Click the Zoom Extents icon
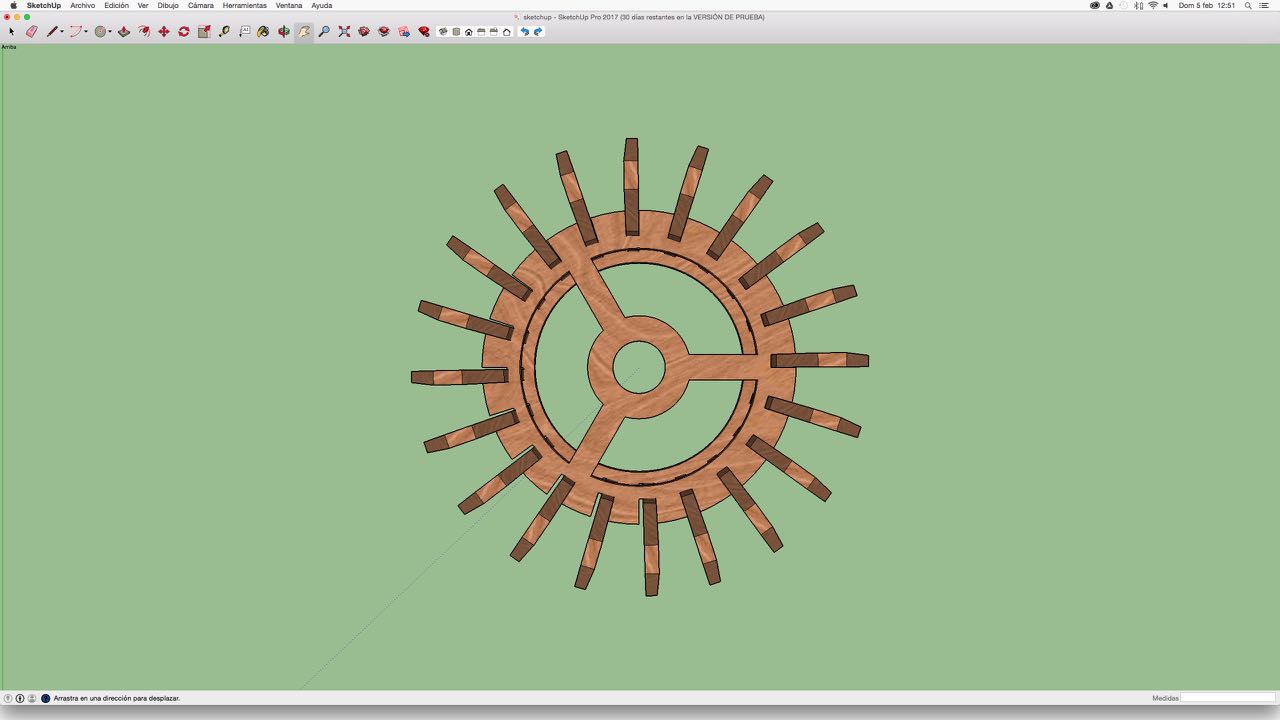This screenshot has height=720, width=1280. pyautogui.click(x=344, y=32)
